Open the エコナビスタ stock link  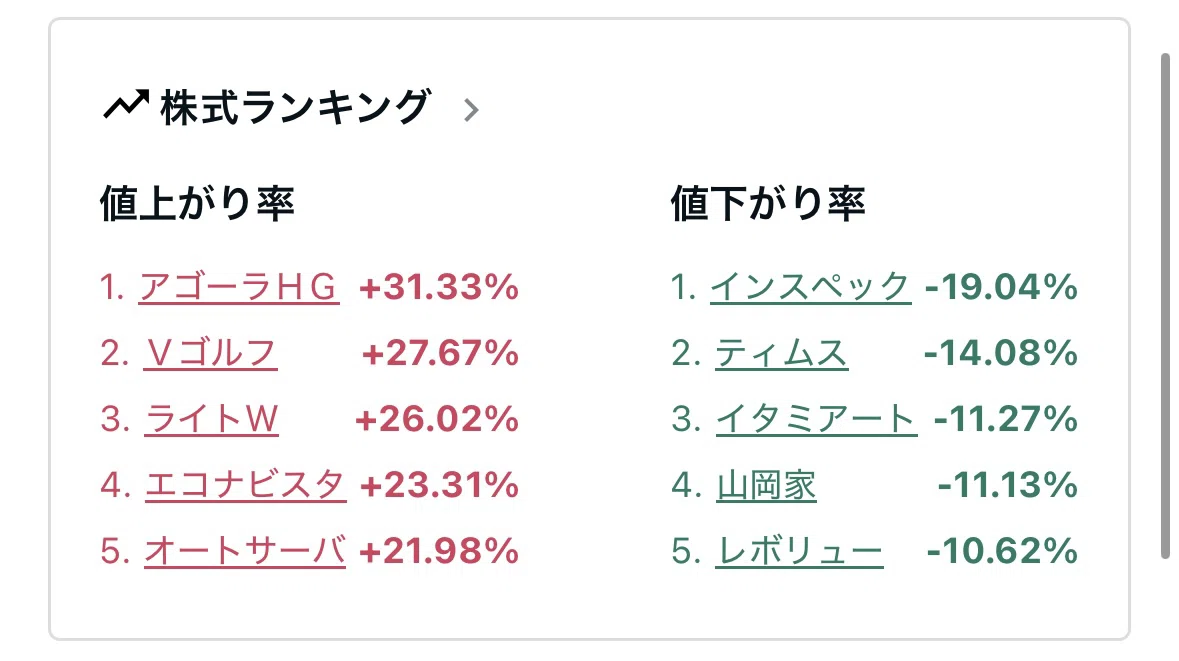pos(245,485)
